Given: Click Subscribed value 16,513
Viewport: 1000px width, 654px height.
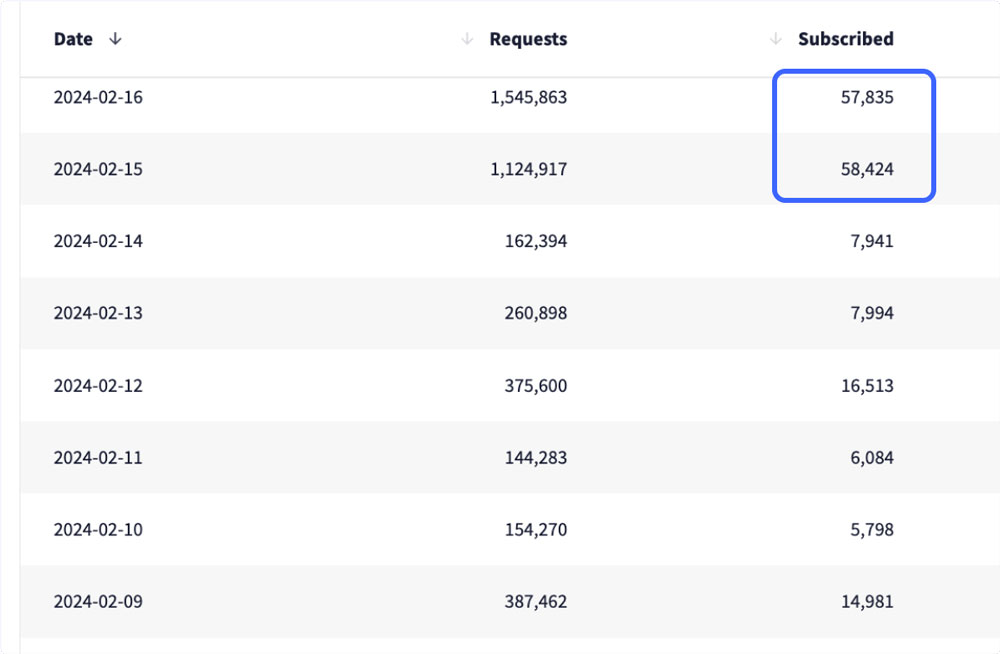Looking at the screenshot, I should [x=867, y=385].
